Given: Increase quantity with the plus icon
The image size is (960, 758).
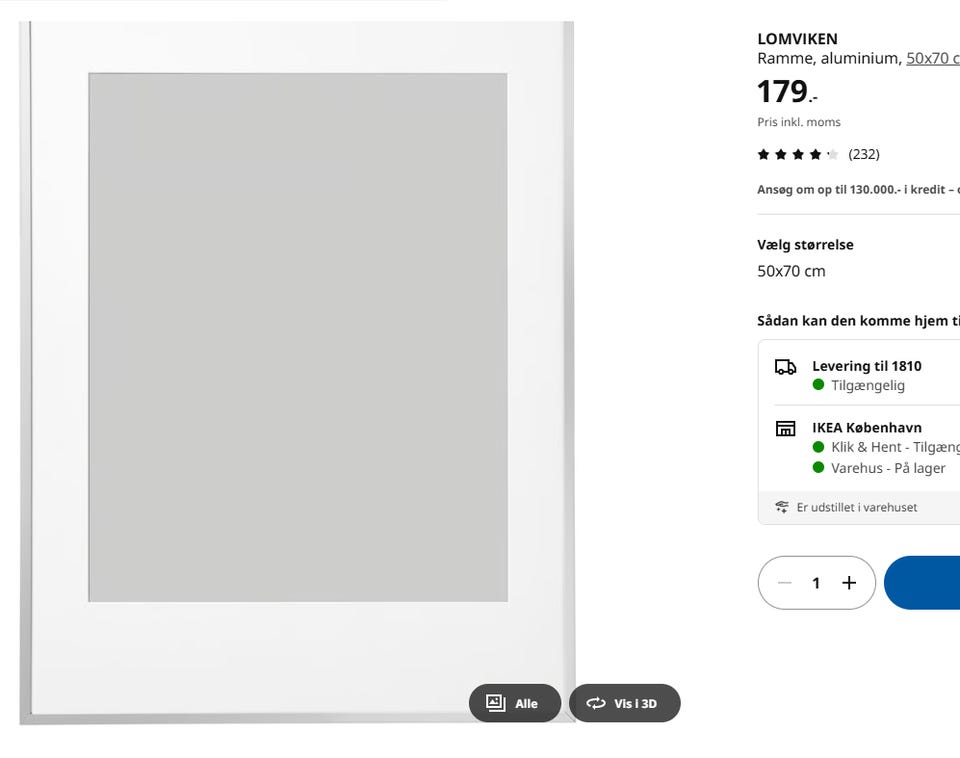Looking at the screenshot, I should [849, 583].
